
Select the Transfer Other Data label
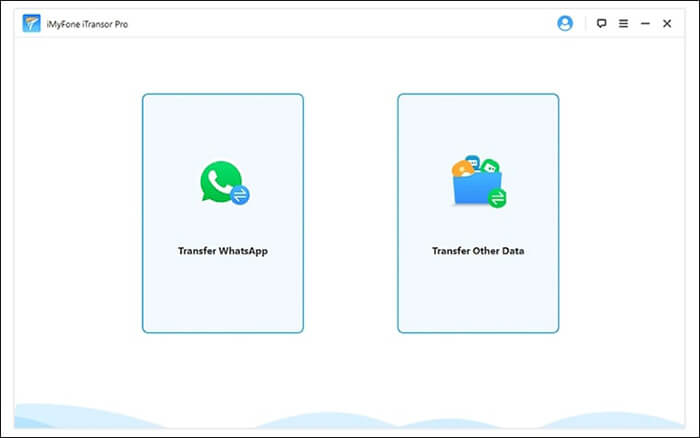click(x=478, y=251)
